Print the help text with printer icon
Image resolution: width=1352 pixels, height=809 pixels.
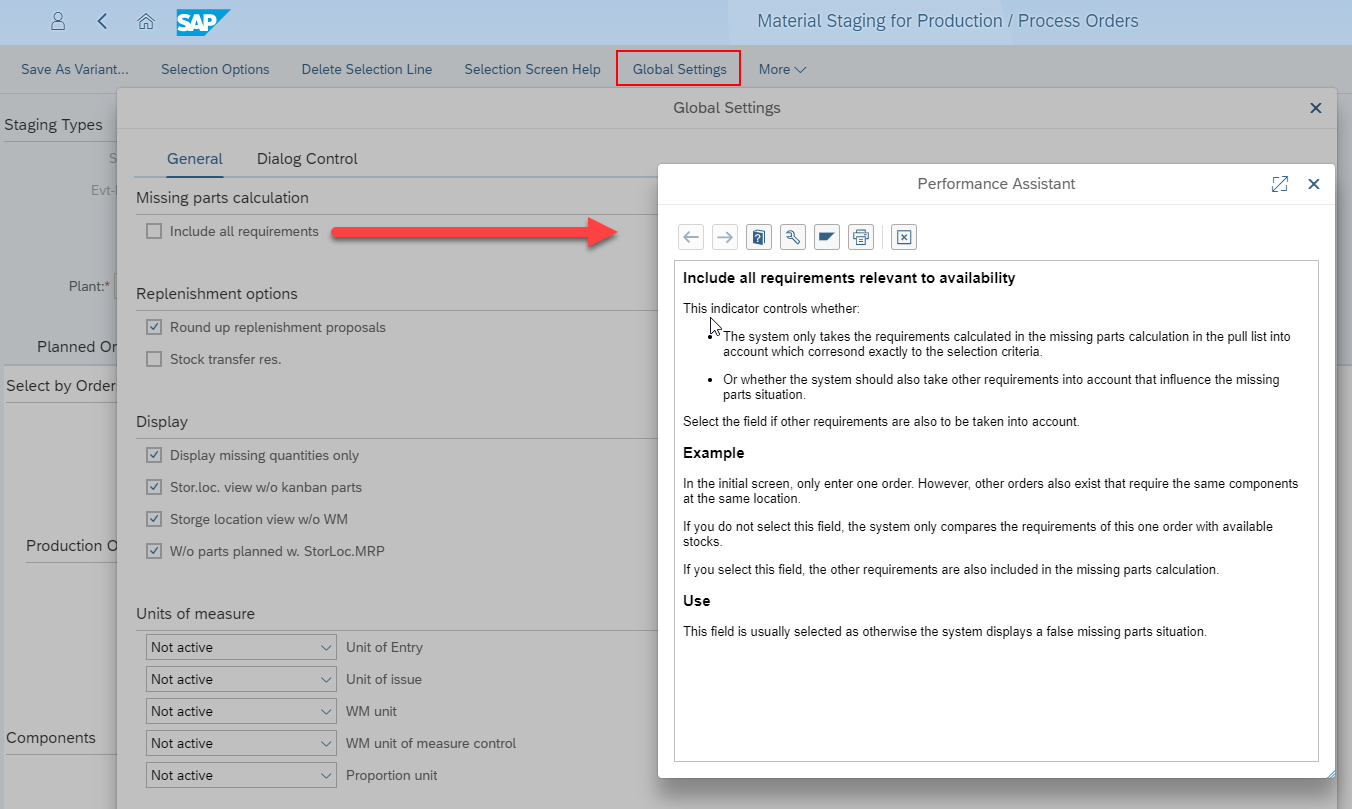(x=861, y=237)
